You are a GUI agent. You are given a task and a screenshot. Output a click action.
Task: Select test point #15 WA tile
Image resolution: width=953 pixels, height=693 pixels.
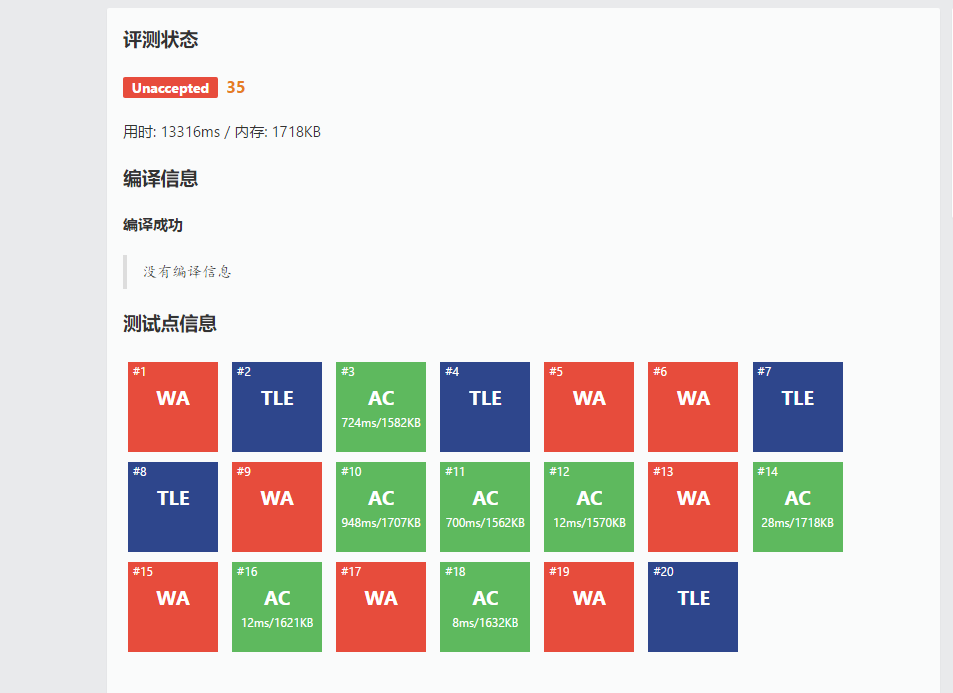pyautogui.click(x=173, y=607)
